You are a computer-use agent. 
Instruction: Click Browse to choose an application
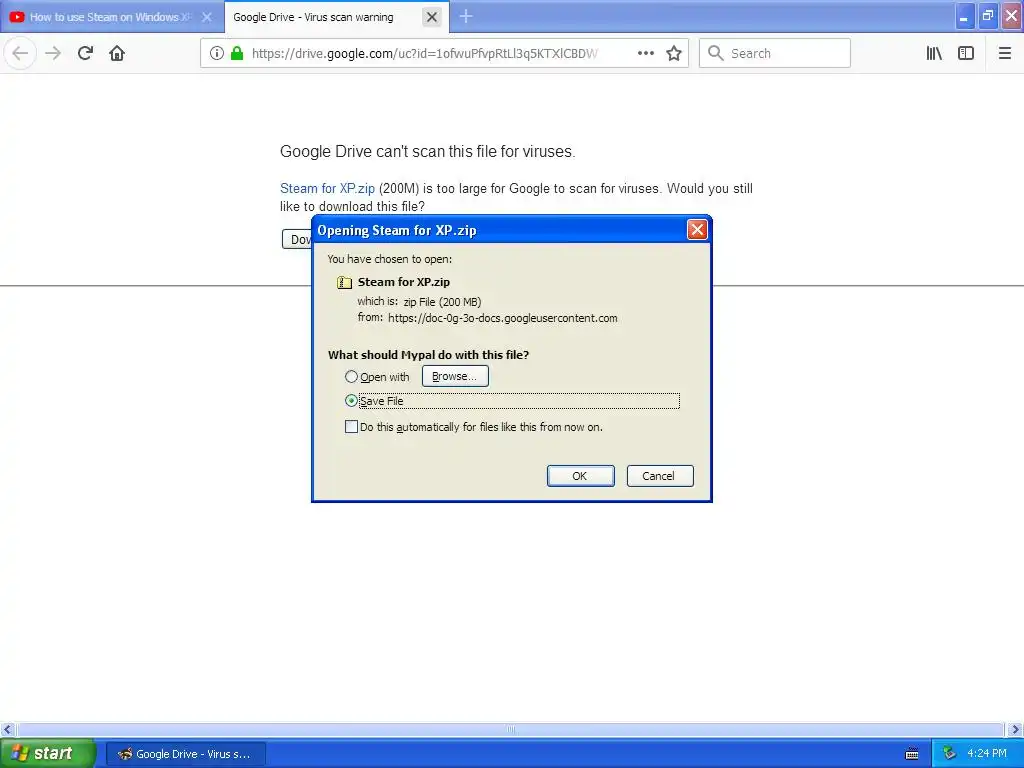pyautogui.click(x=455, y=376)
